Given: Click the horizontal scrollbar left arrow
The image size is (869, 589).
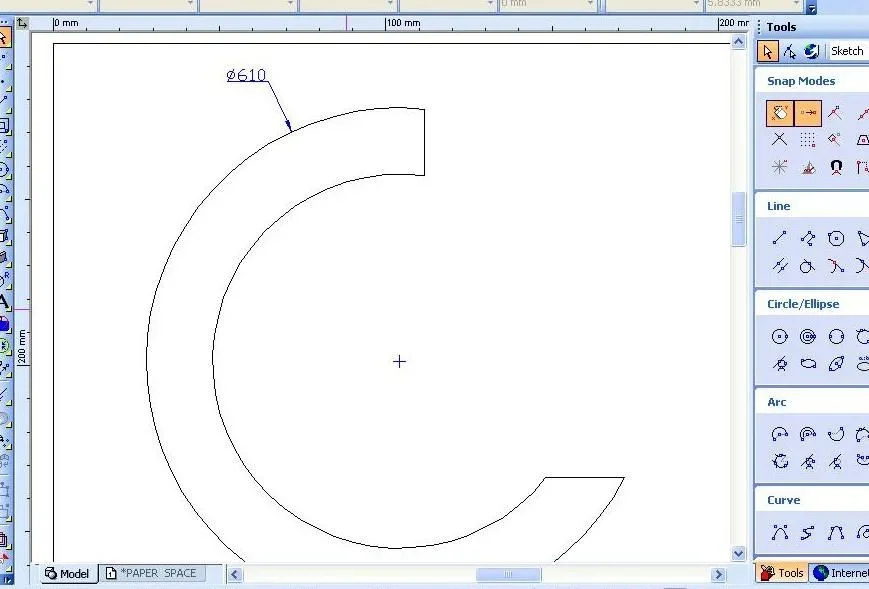Looking at the screenshot, I should point(234,574).
